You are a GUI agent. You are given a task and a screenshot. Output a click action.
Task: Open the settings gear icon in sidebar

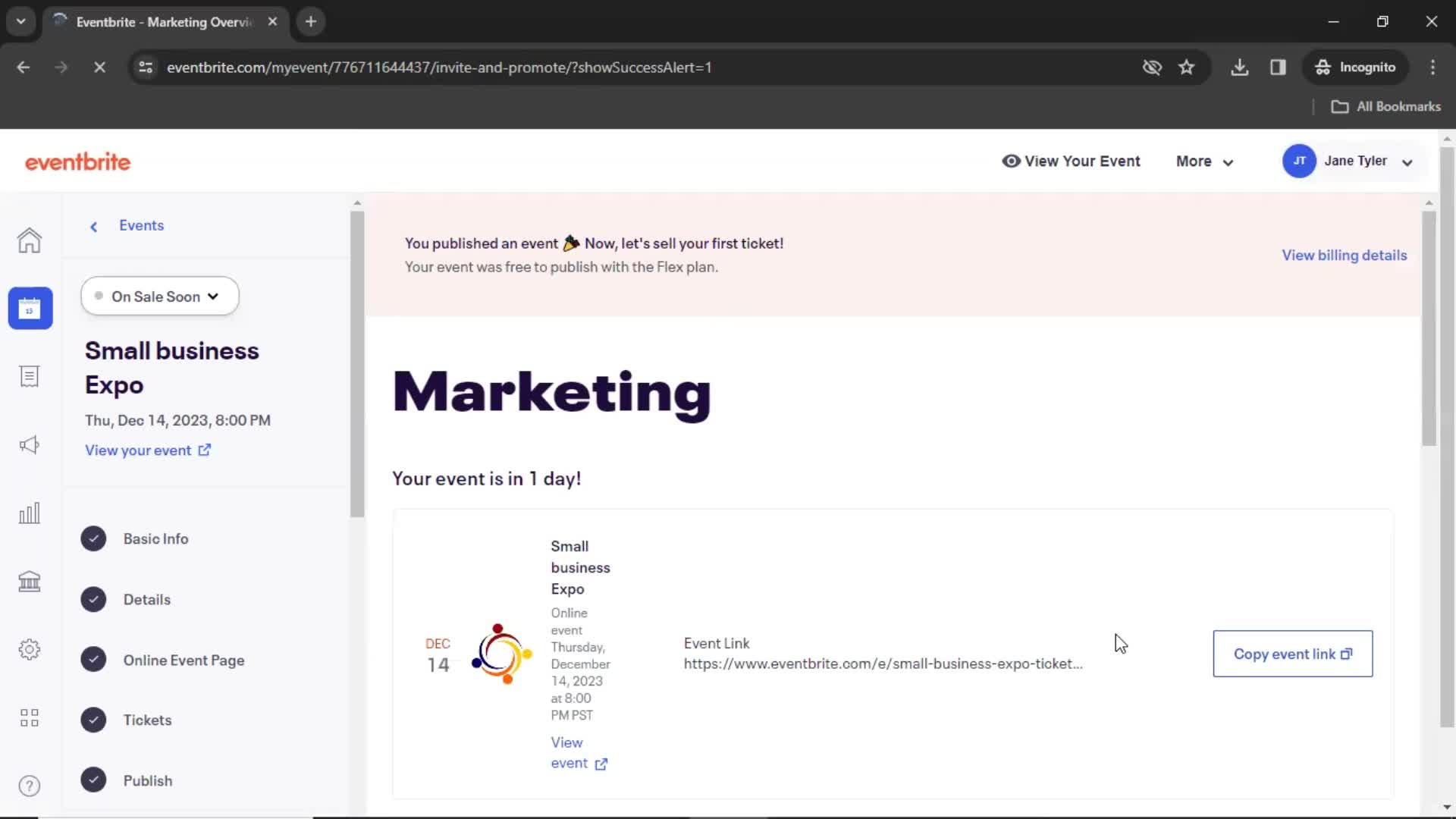pos(28,649)
